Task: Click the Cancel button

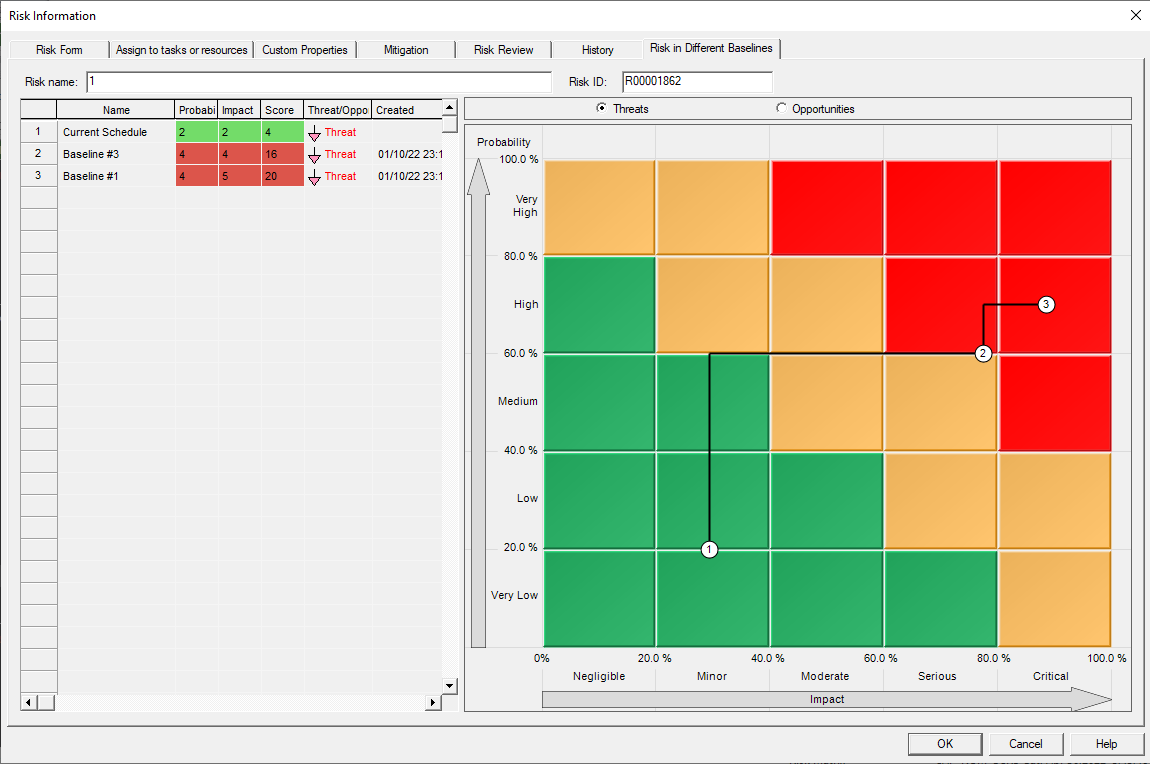Action: (1025, 743)
